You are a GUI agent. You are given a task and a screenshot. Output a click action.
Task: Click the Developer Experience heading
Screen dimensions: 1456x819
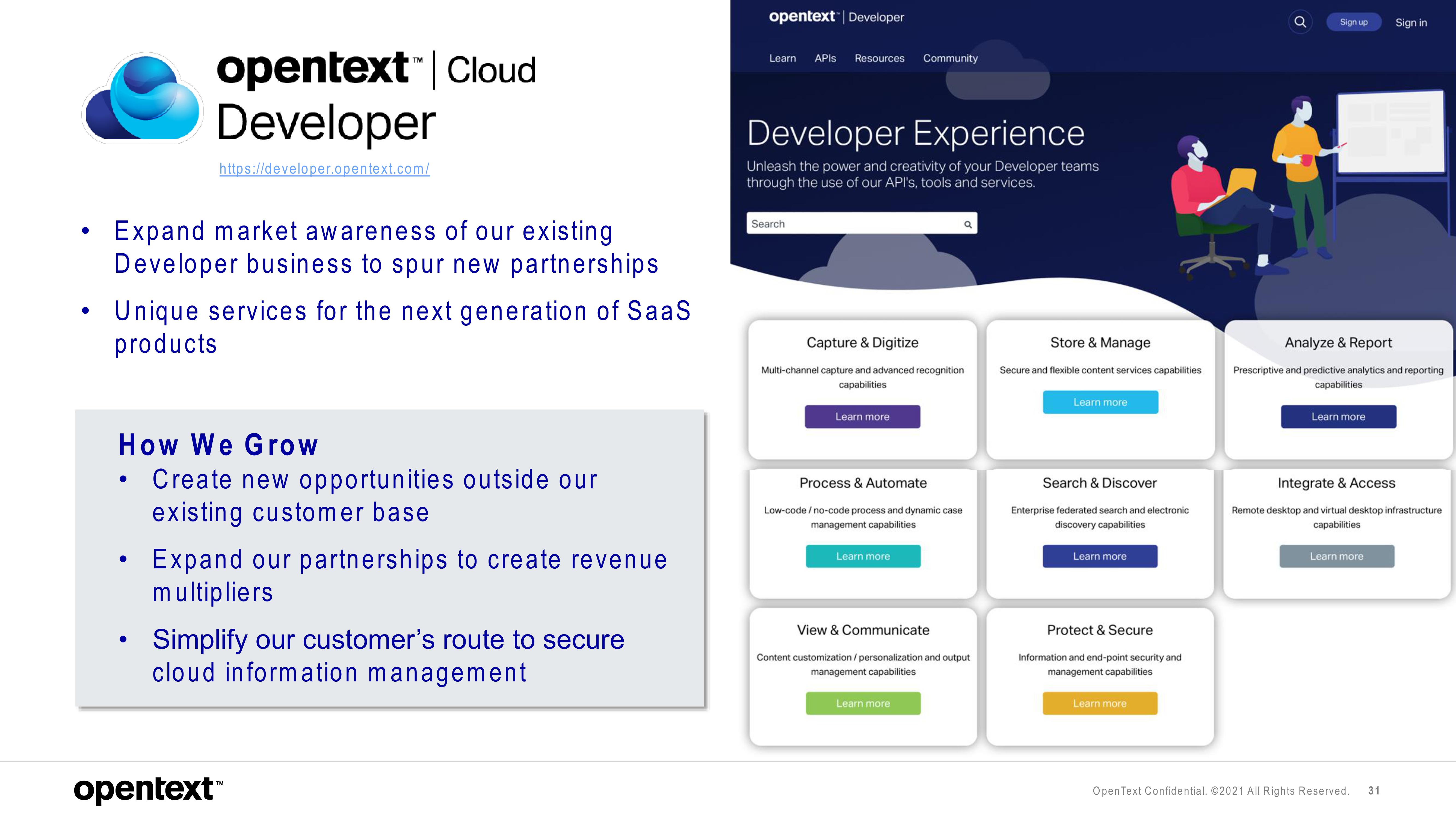[x=916, y=133]
